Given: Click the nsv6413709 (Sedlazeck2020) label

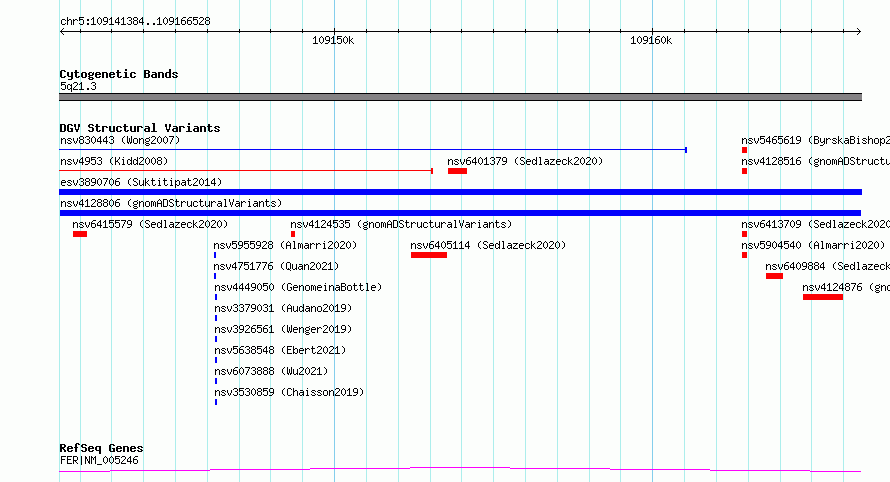Looking at the screenshot, I should [x=815, y=224].
